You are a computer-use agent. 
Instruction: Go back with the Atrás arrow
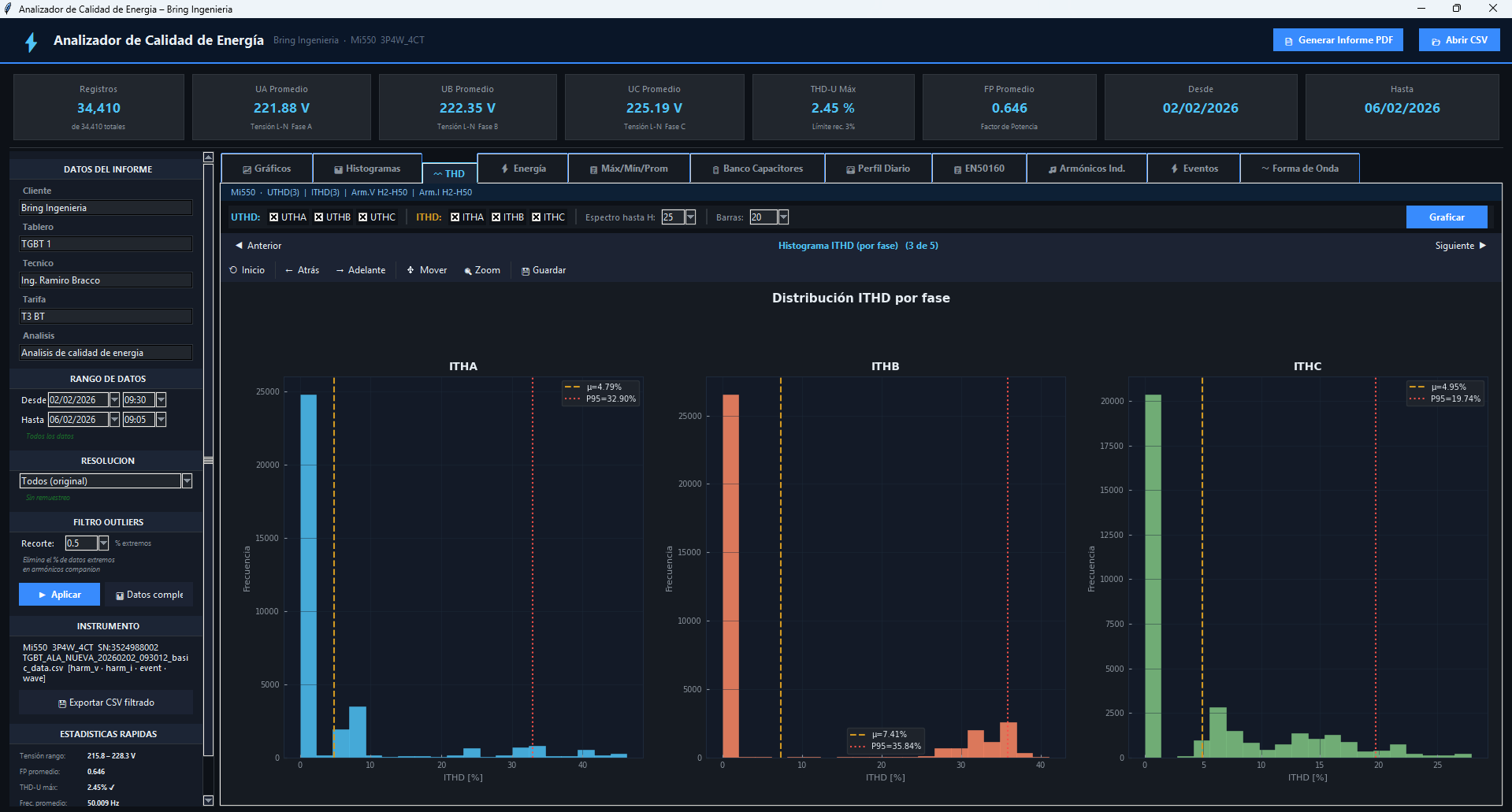point(302,270)
